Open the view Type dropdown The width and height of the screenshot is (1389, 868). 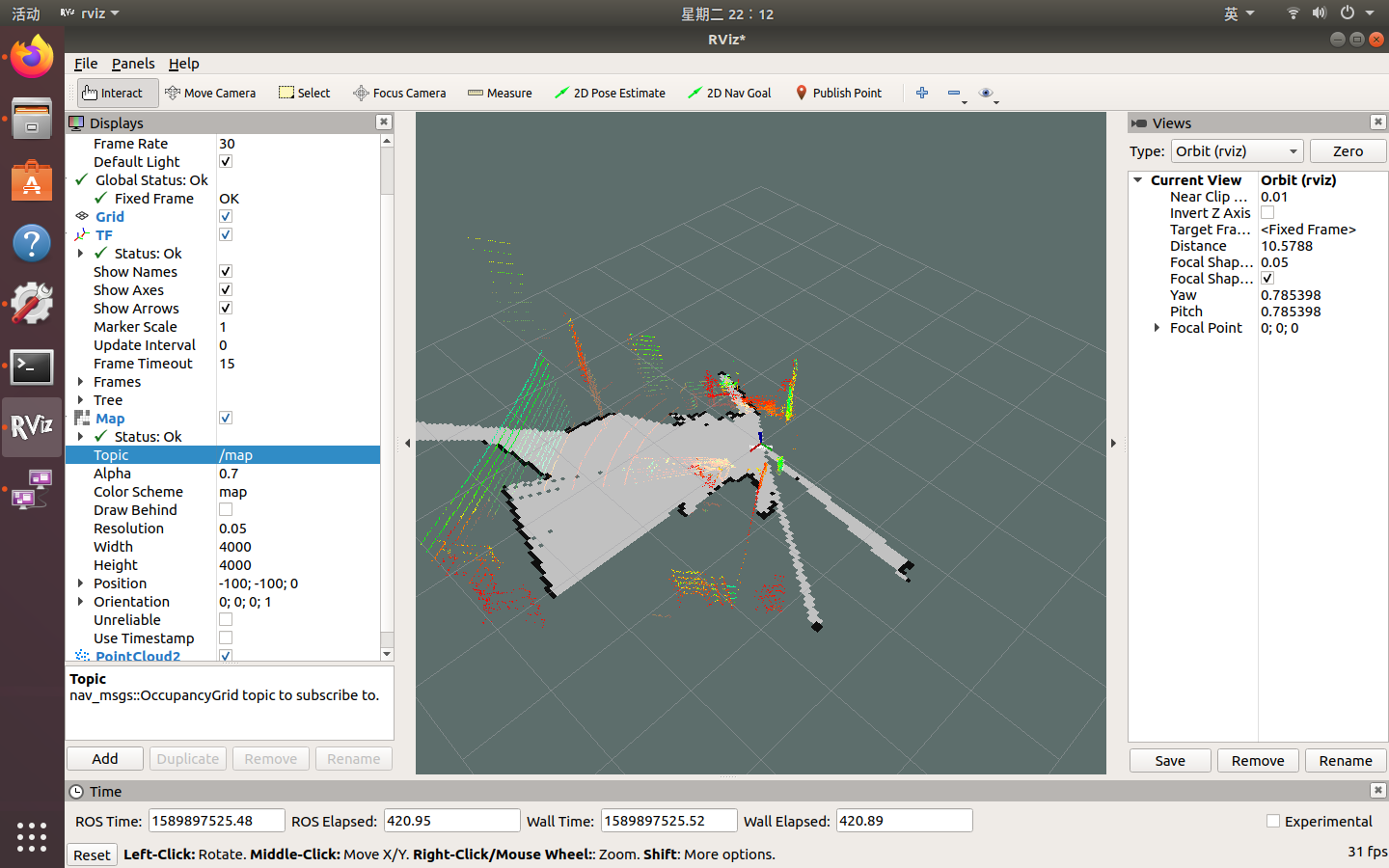(x=1238, y=151)
